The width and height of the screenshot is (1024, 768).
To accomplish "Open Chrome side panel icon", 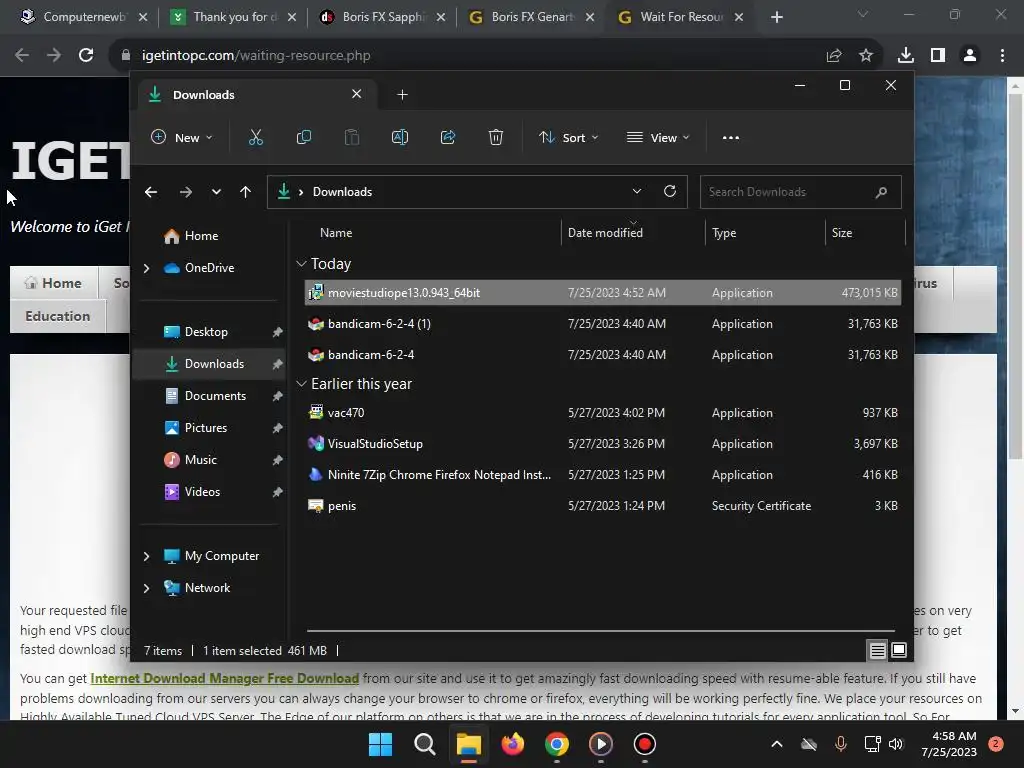I will 938,56.
